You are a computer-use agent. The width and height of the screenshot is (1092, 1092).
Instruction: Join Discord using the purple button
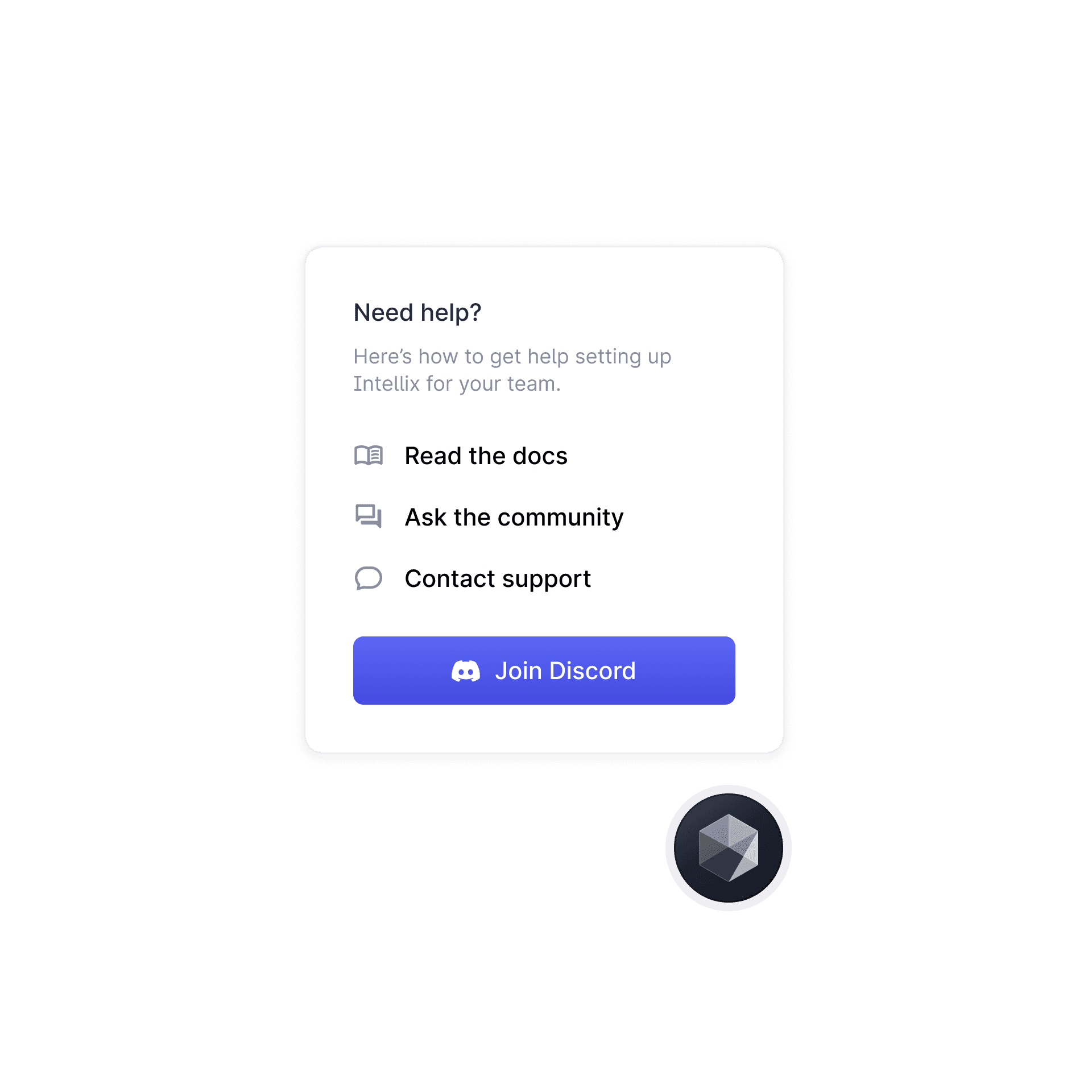coord(544,671)
